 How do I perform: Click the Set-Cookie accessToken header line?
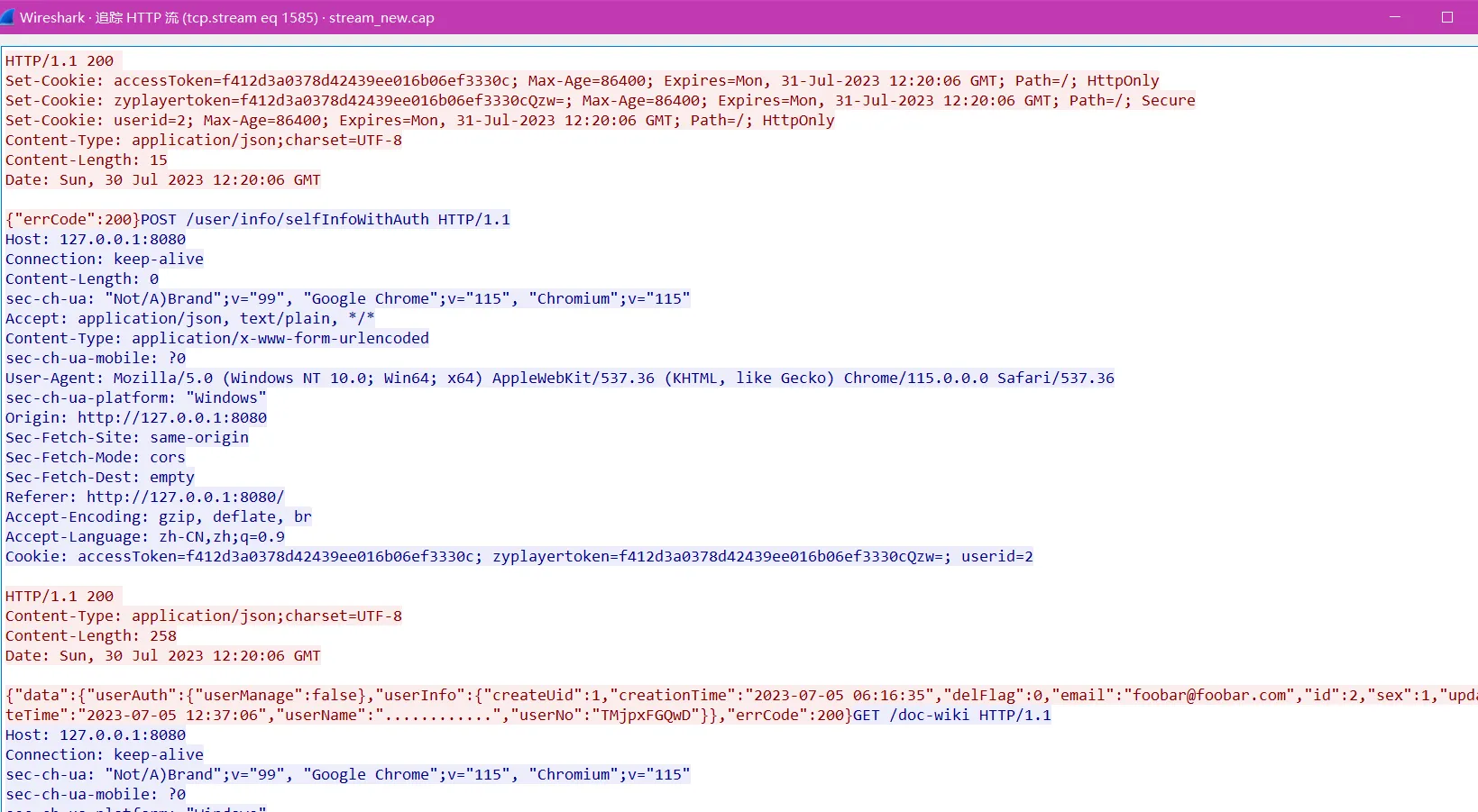581,81
